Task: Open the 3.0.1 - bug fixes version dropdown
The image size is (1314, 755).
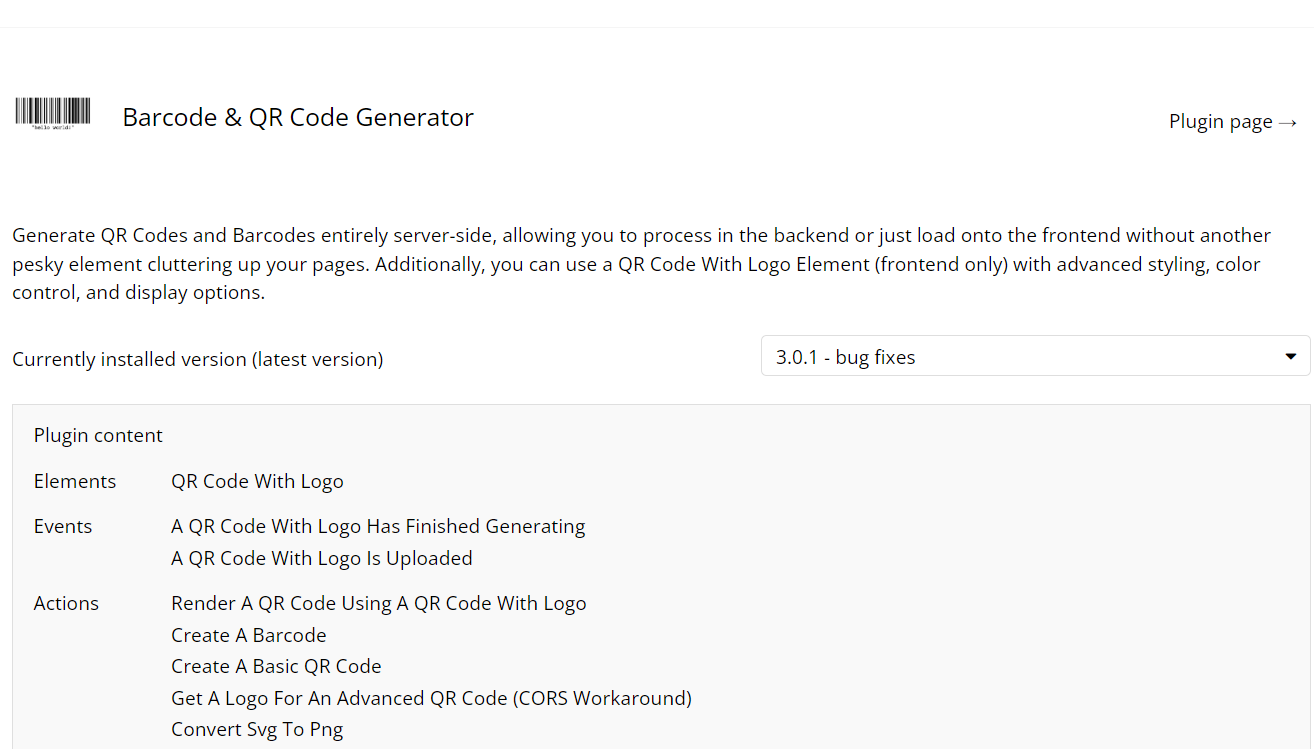Action: 1034,357
